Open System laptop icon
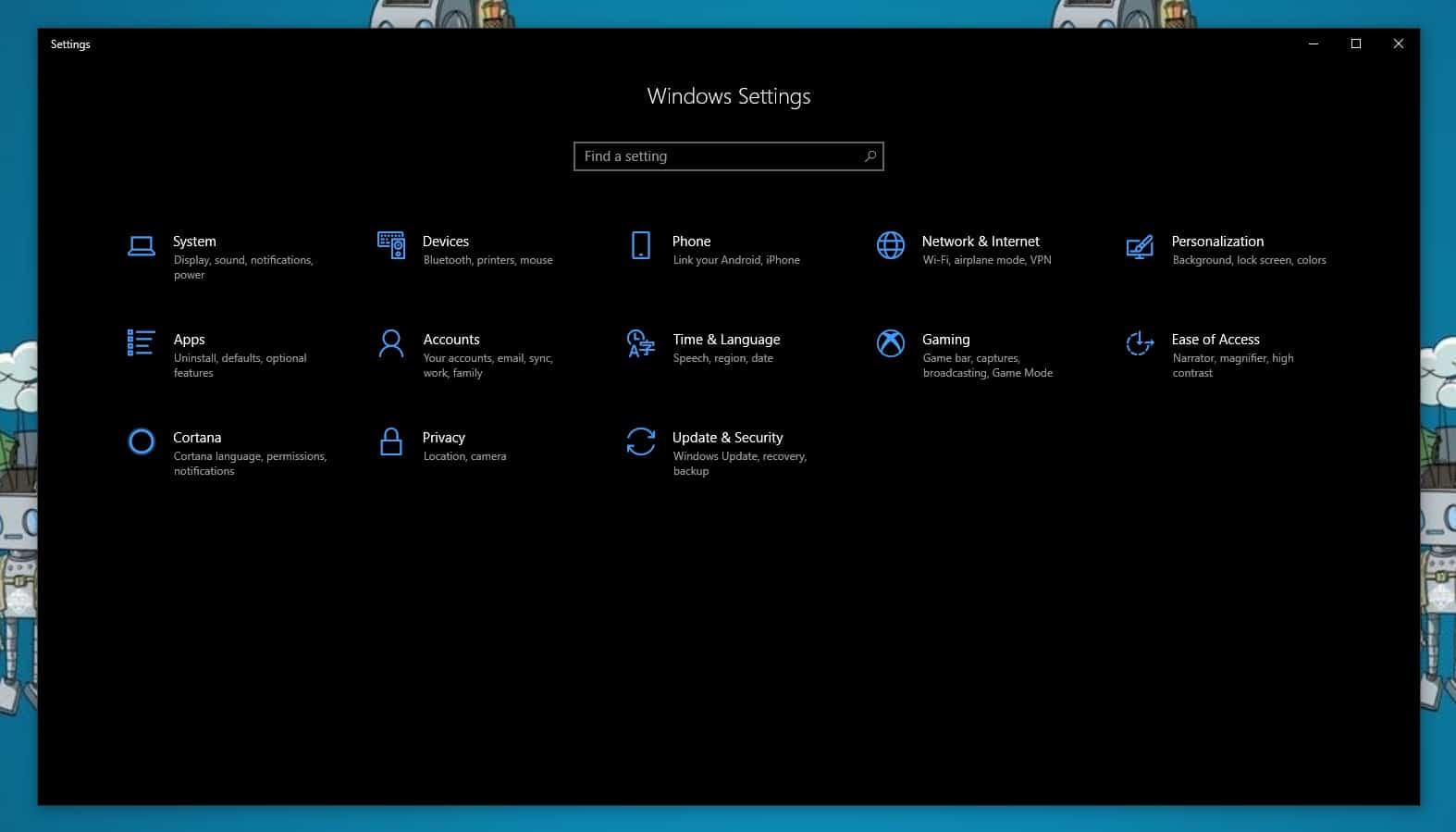Screen dimensions: 1456x832 point(141,246)
